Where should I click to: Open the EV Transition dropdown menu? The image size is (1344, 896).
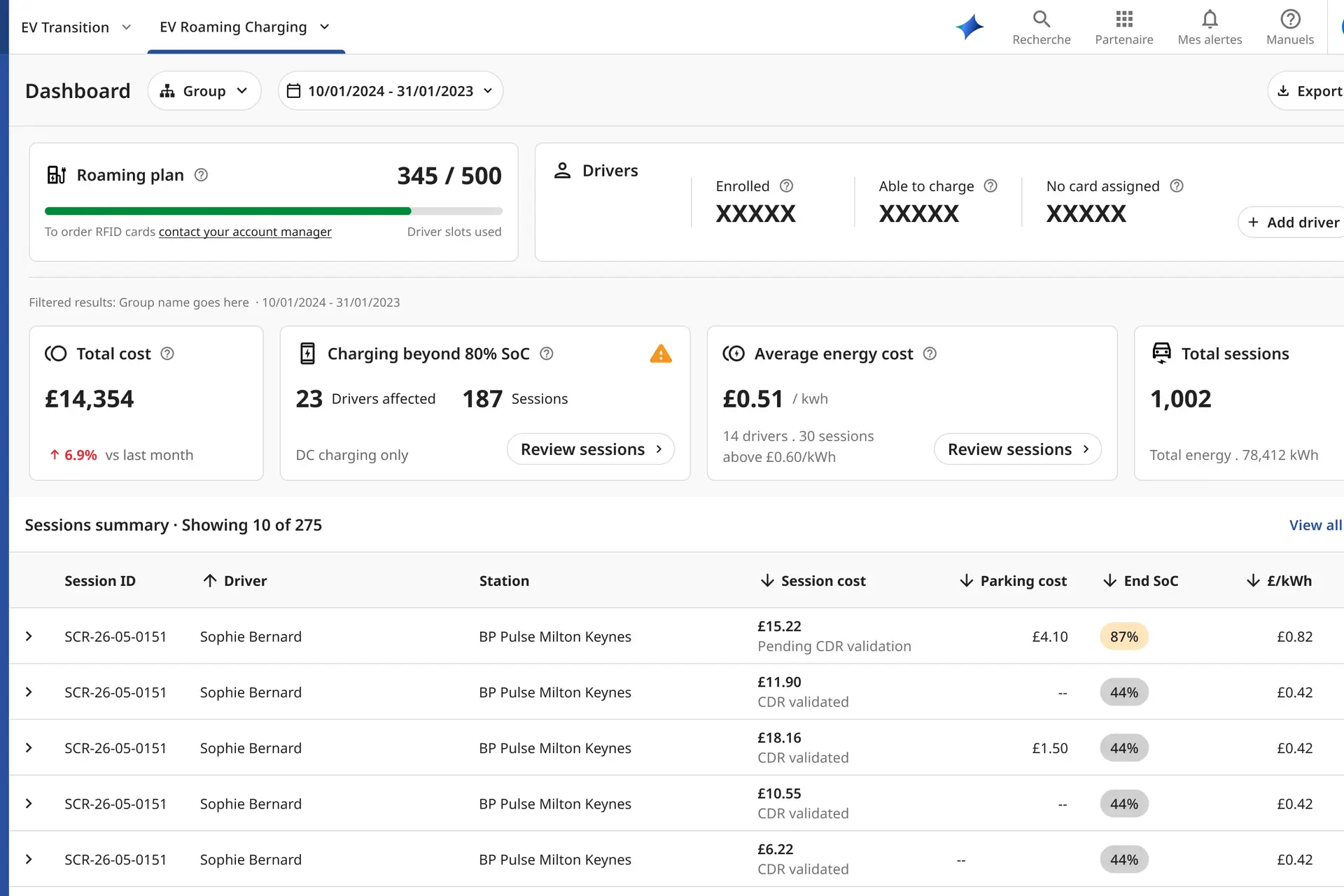point(76,27)
